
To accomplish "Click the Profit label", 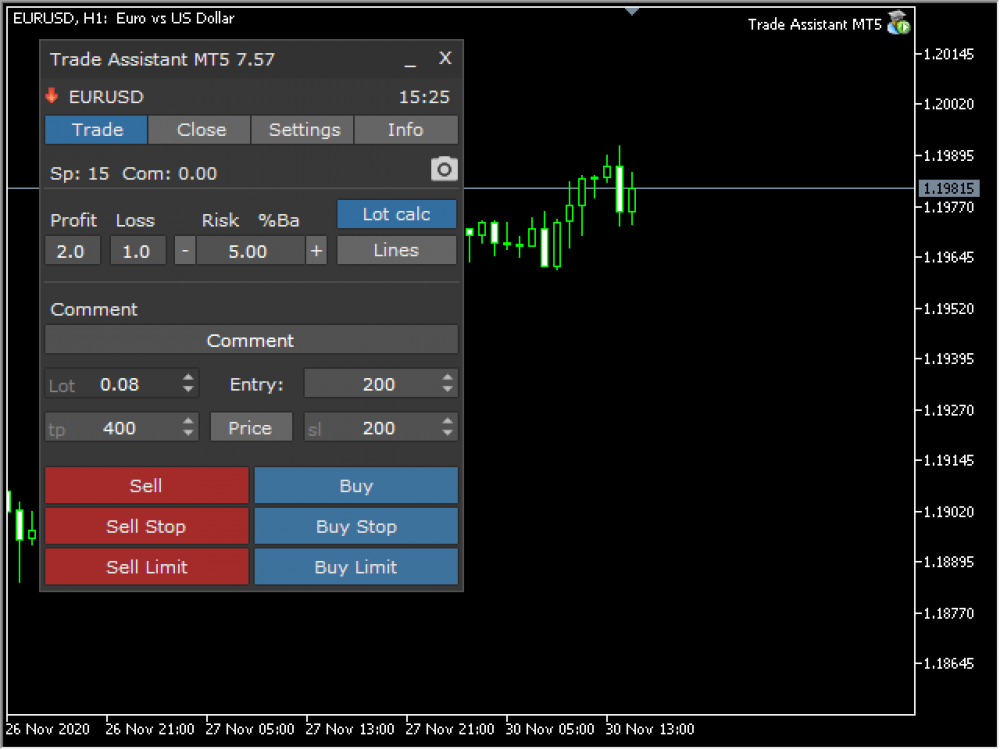I will [x=73, y=221].
